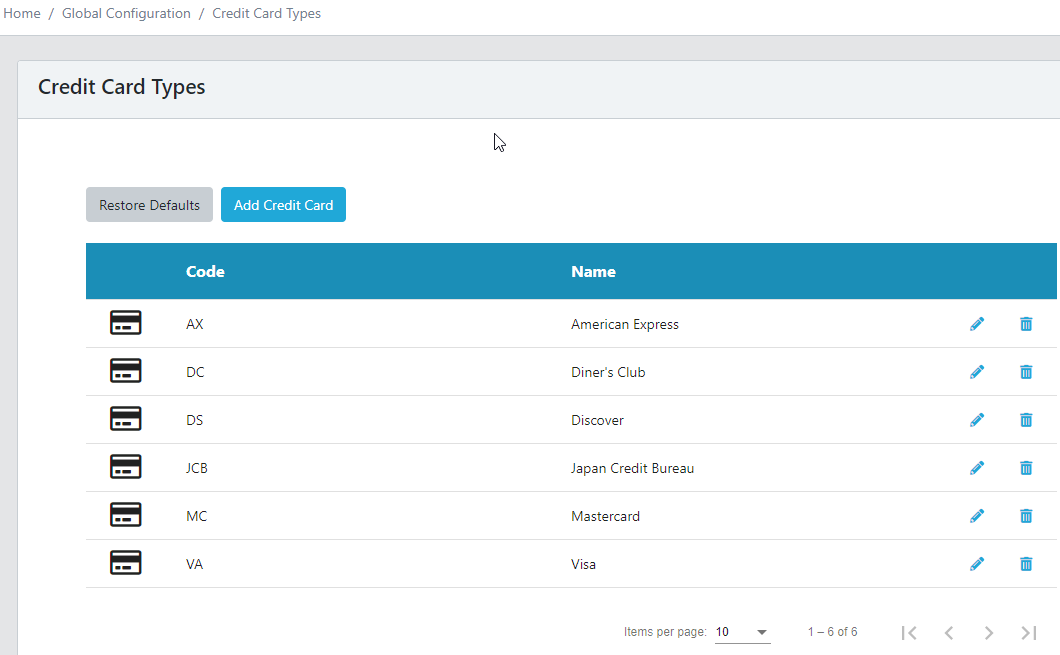Click the Add Credit Card button
Screen dimensions: 1060x655
point(283,205)
